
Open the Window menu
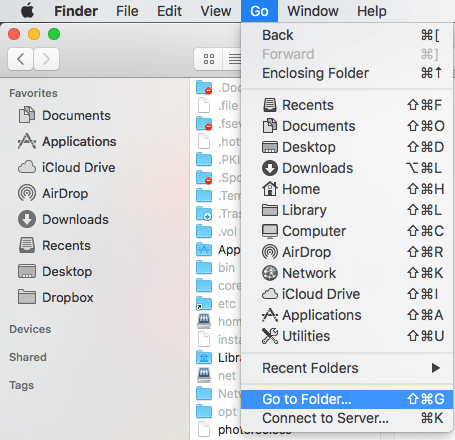coord(313,11)
